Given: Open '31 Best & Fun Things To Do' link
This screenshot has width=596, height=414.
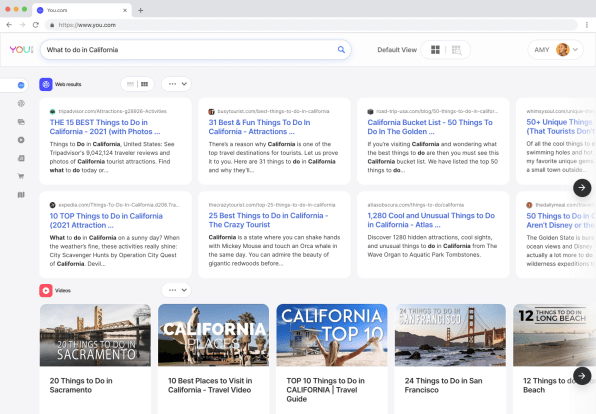Looking at the screenshot, I should [259, 127].
